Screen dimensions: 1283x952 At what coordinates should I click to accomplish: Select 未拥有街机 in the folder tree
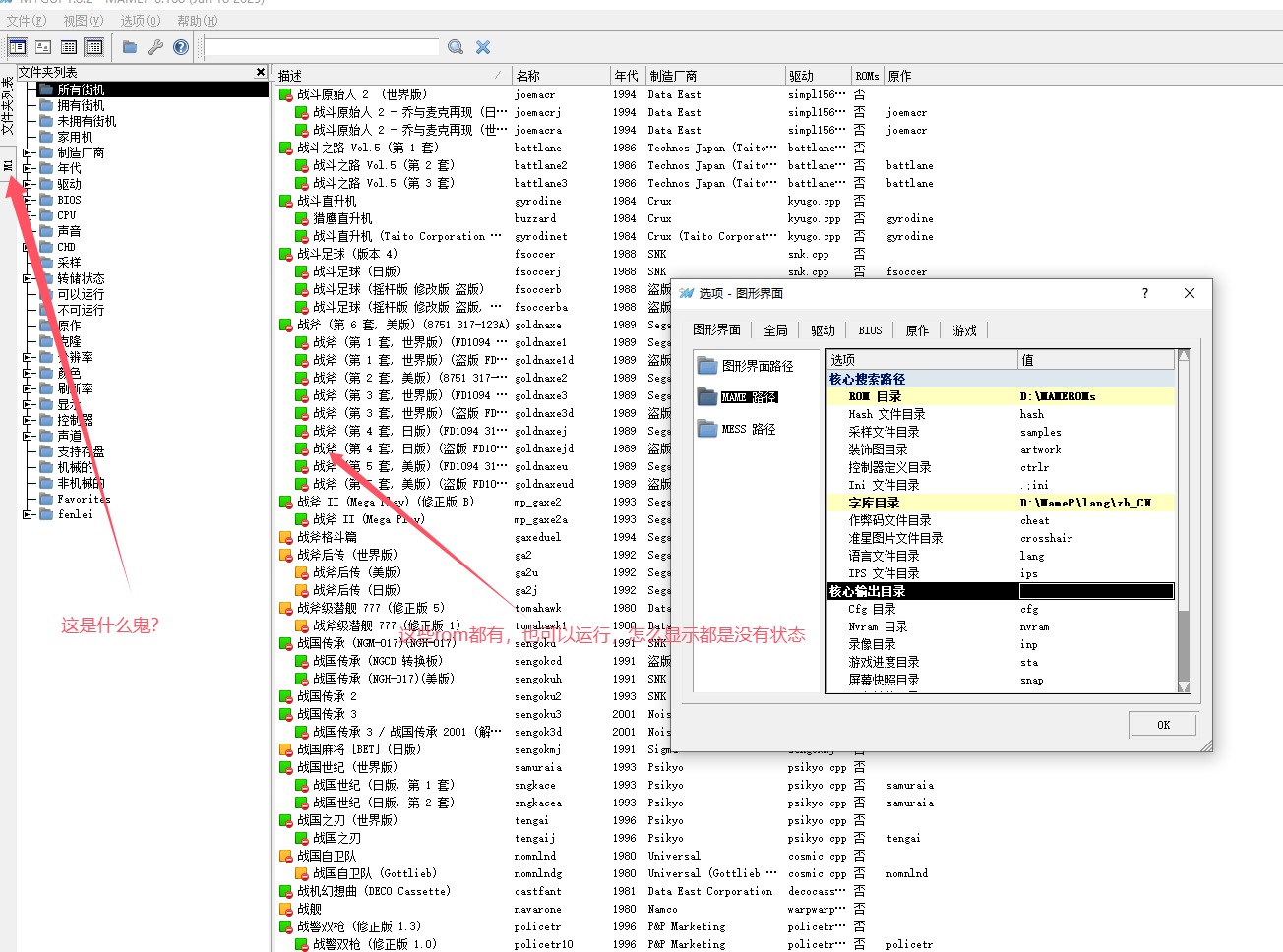(x=87, y=121)
